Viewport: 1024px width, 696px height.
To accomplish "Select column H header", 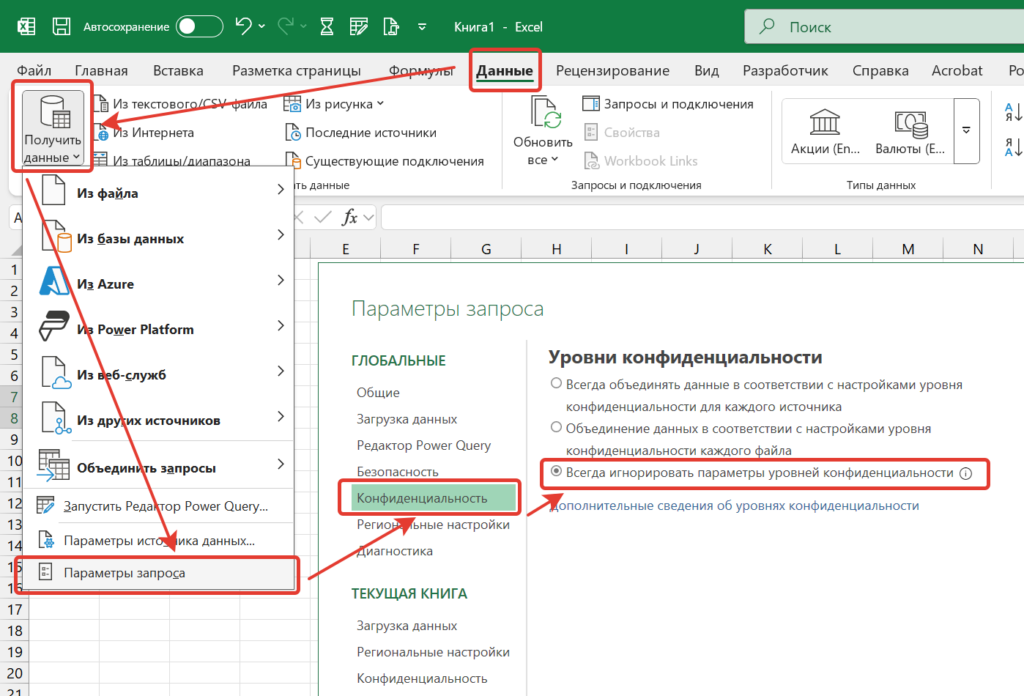I will tap(556, 249).
